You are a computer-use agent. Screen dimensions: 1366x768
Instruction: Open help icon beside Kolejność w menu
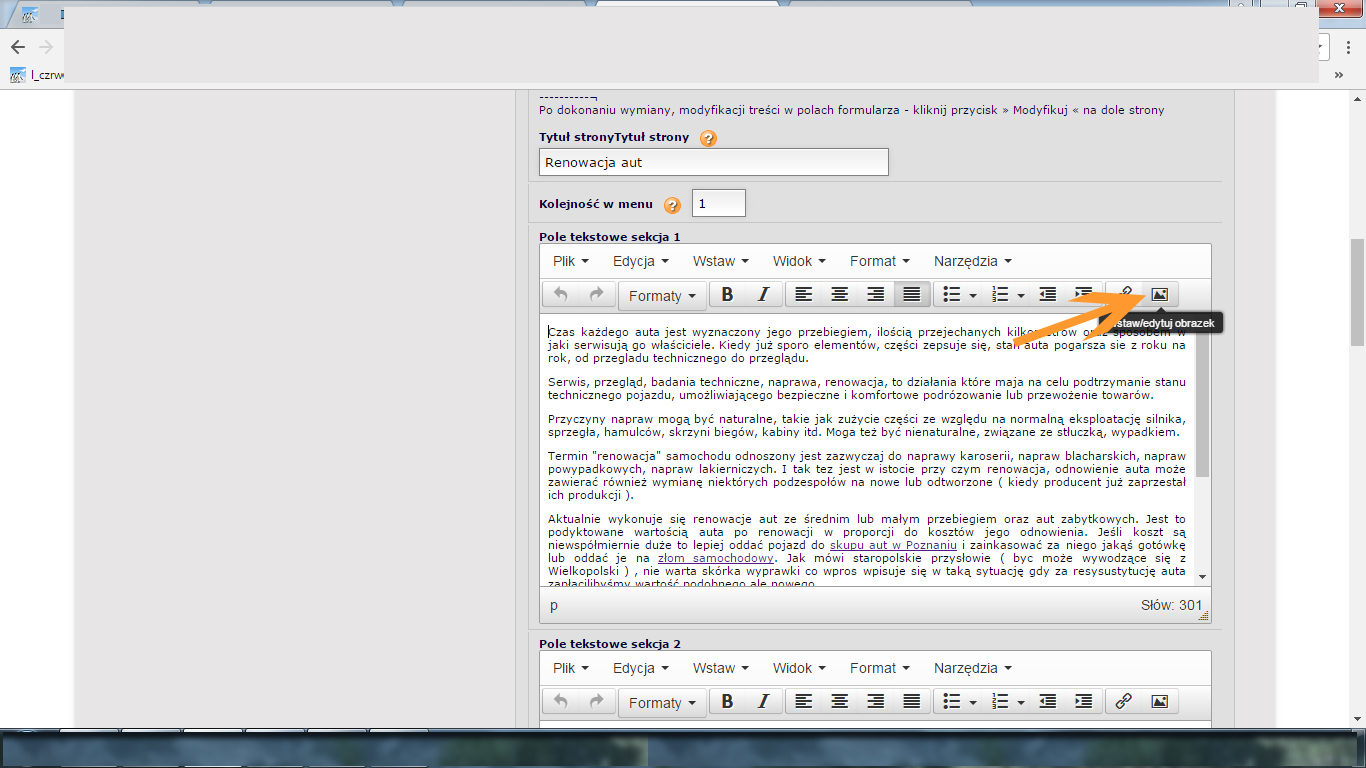[672, 205]
